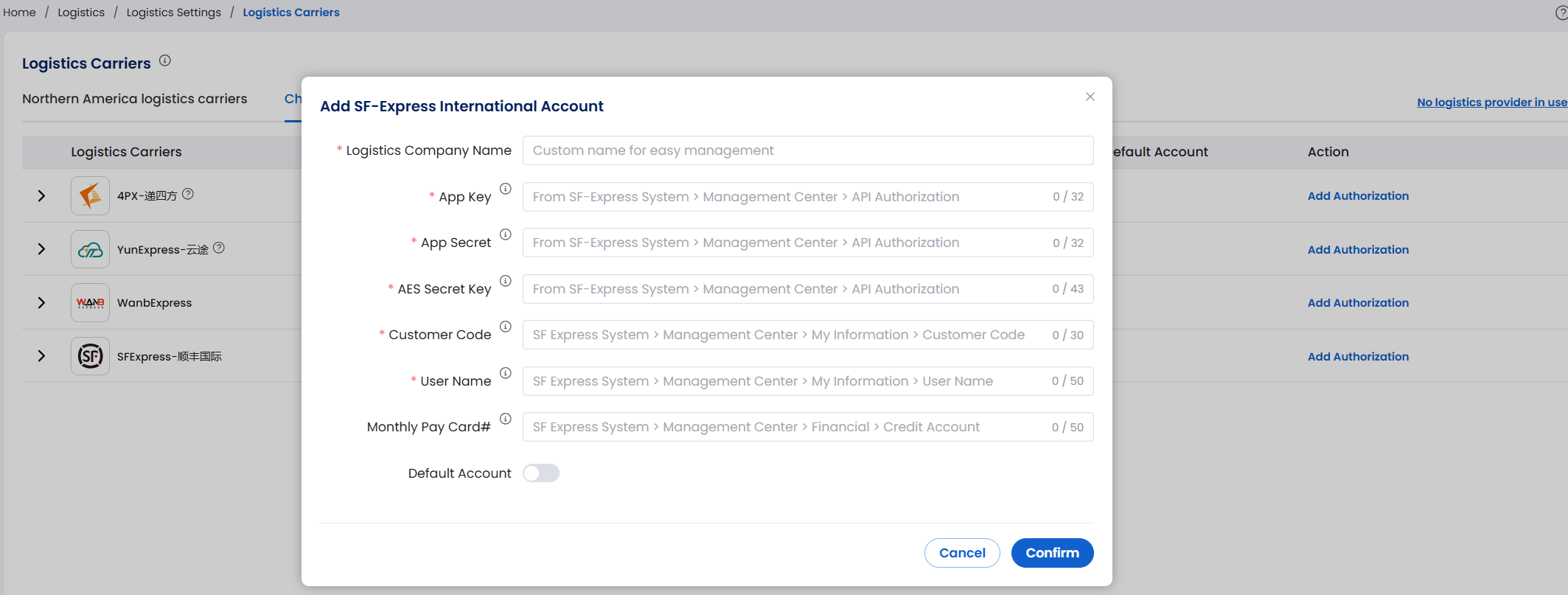Open the No logistics provider in use link

tap(1491, 102)
